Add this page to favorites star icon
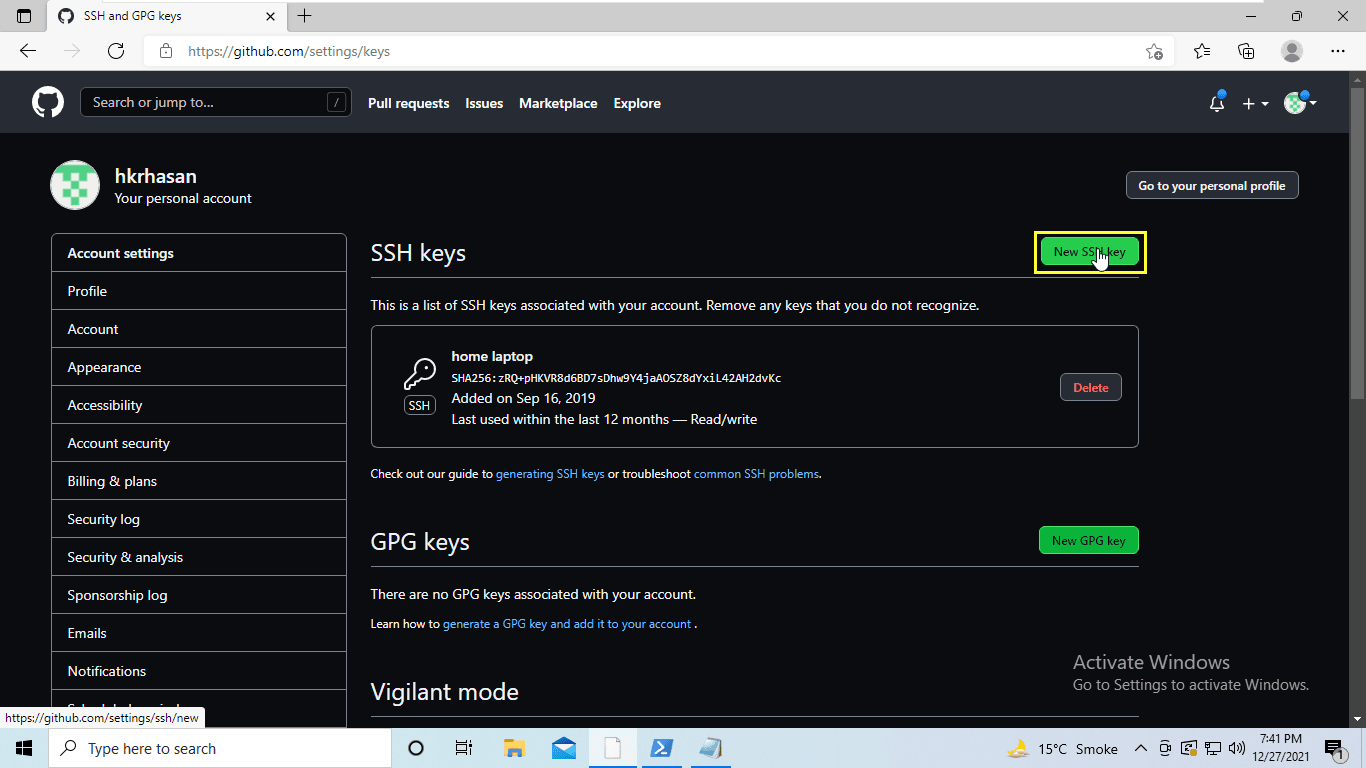This screenshot has width=1366, height=768. click(1154, 51)
